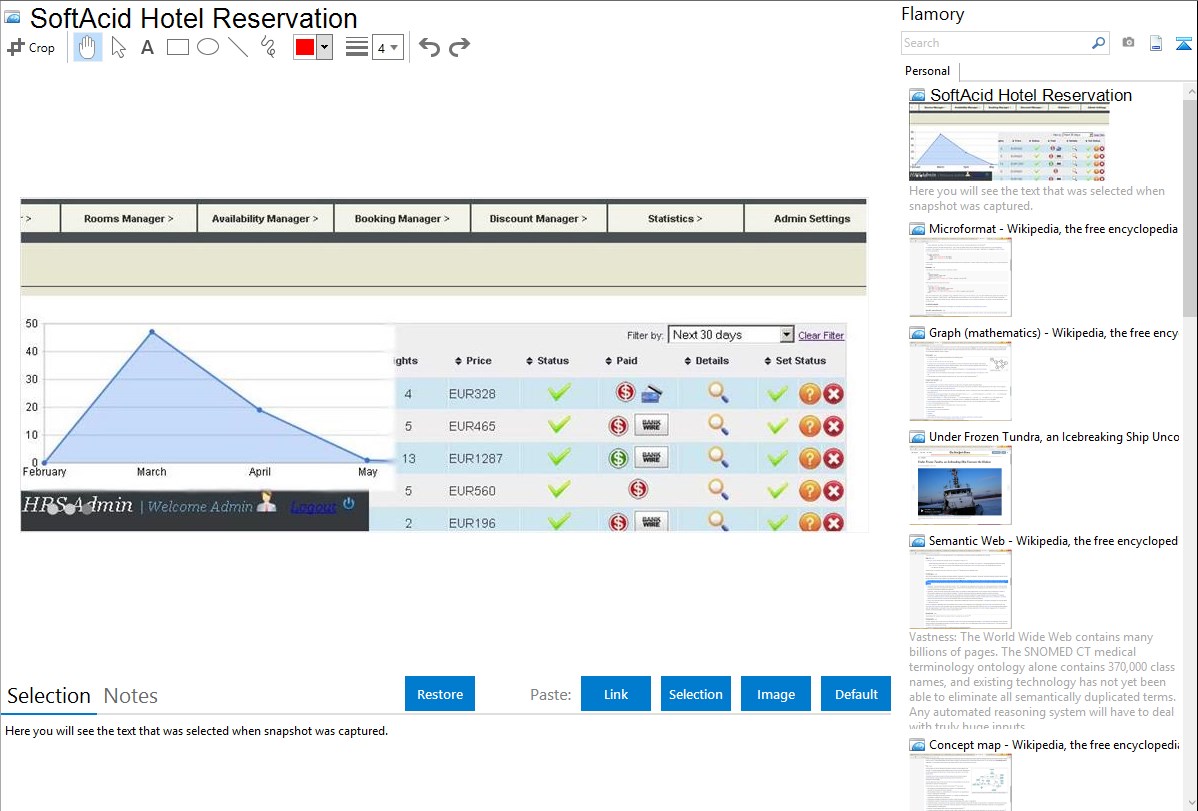Screen dimensions: 1198x811
Task: Pick the ellipse drawing tool
Action: pyautogui.click(x=208, y=47)
